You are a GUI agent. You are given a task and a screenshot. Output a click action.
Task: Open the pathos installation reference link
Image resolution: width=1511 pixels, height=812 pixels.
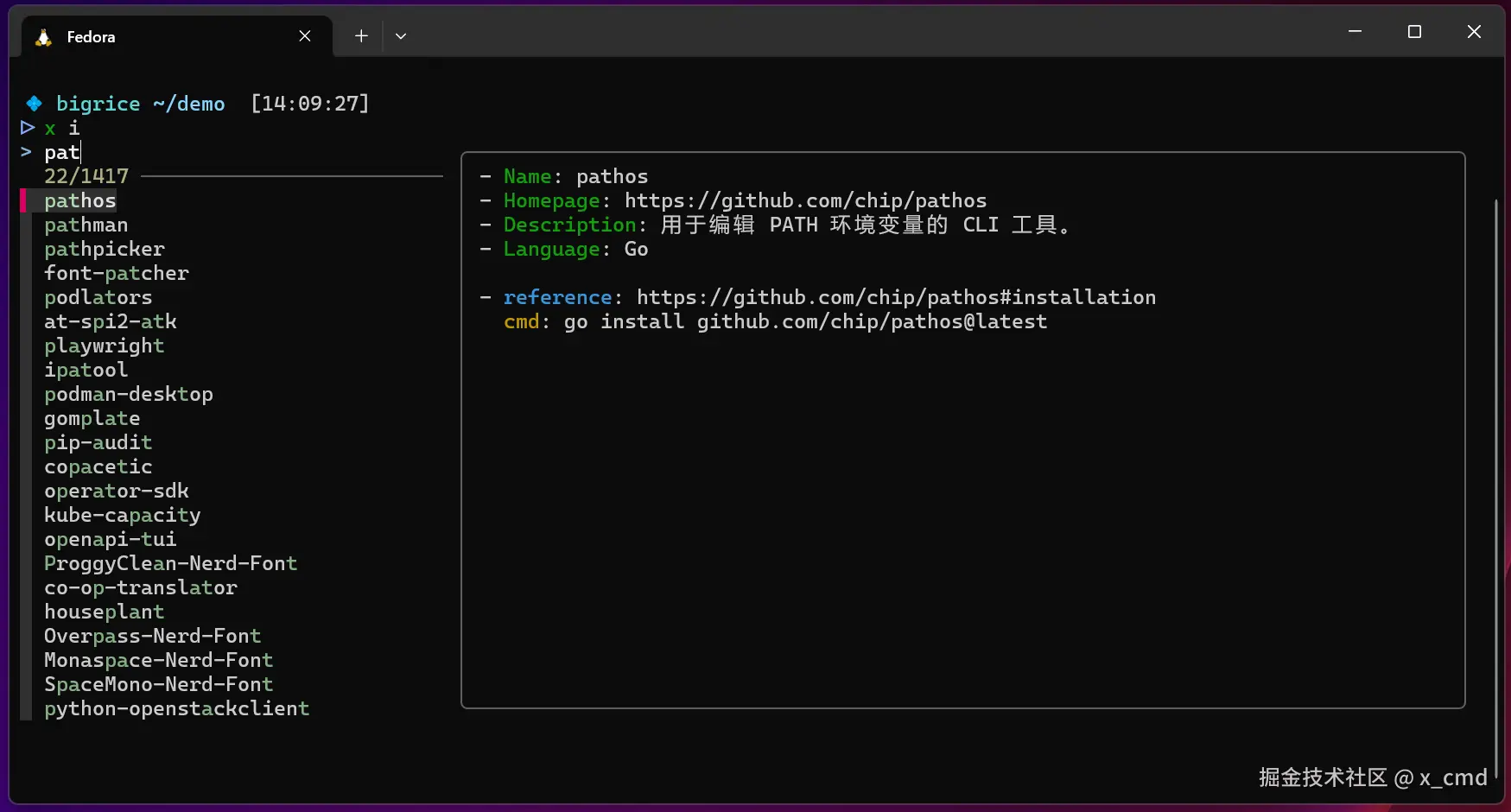[x=896, y=297]
